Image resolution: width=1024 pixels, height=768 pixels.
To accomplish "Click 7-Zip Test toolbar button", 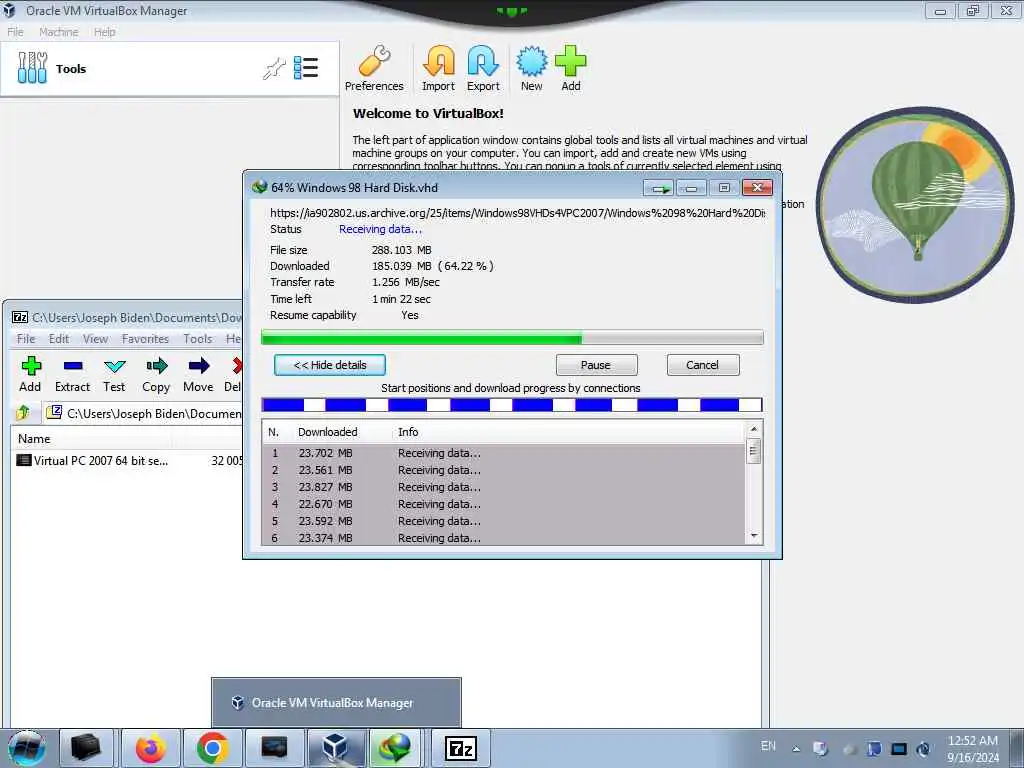I will [x=114, y=374].
